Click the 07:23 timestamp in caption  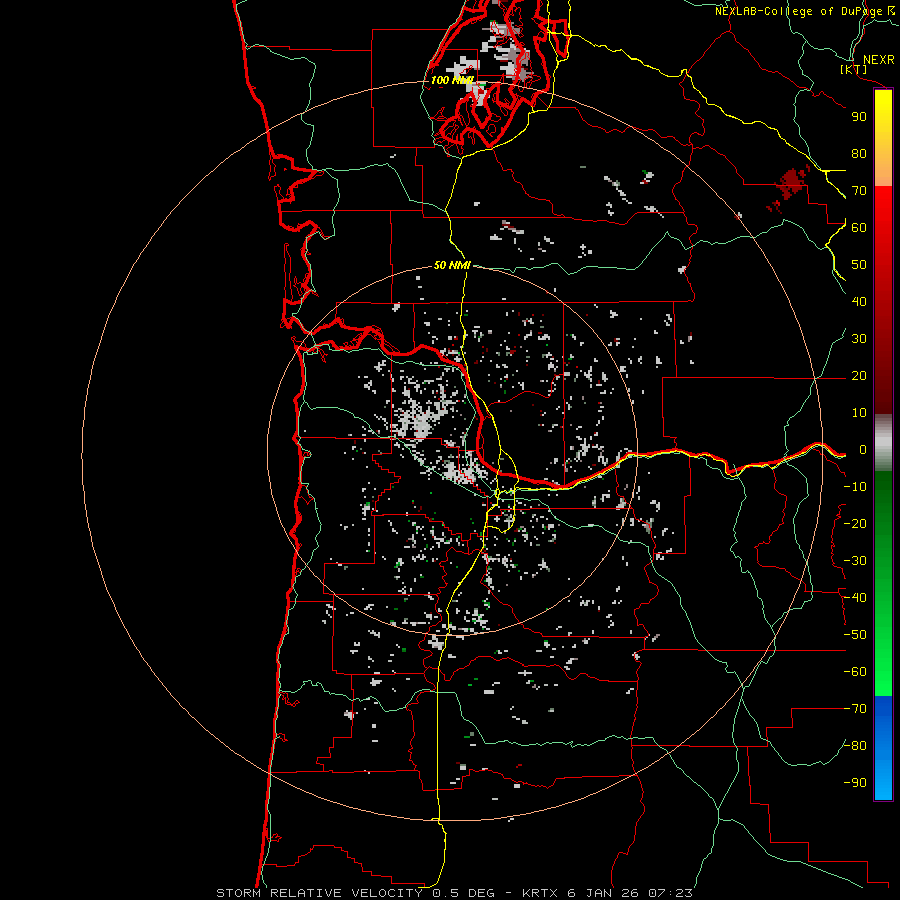pos(670,893)
